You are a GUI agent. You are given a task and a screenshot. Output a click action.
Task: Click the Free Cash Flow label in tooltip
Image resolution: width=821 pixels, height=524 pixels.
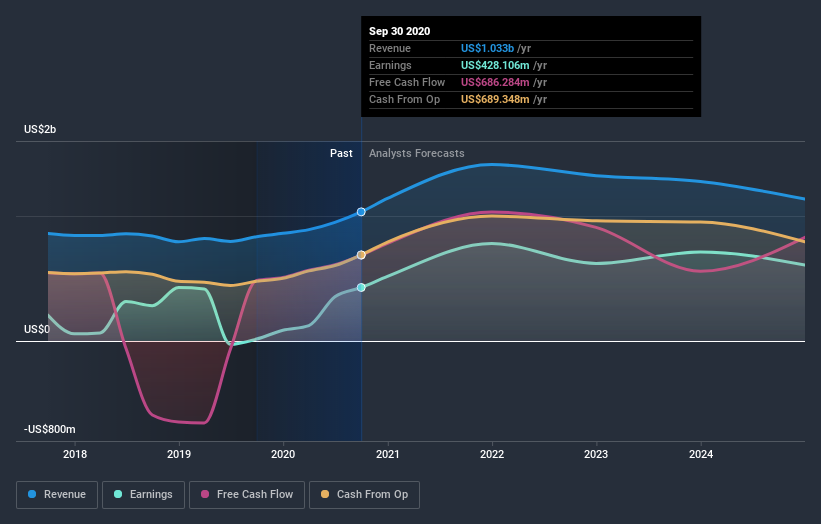click(407, 82)
